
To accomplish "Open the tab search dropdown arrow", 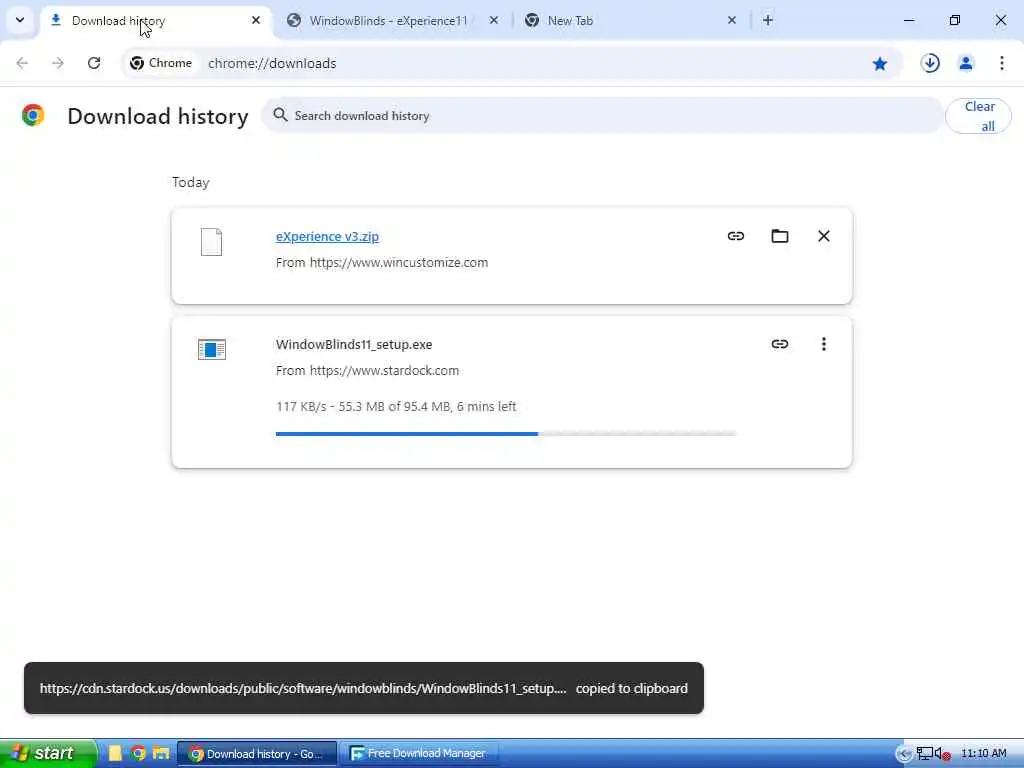I will coord(20,20).
